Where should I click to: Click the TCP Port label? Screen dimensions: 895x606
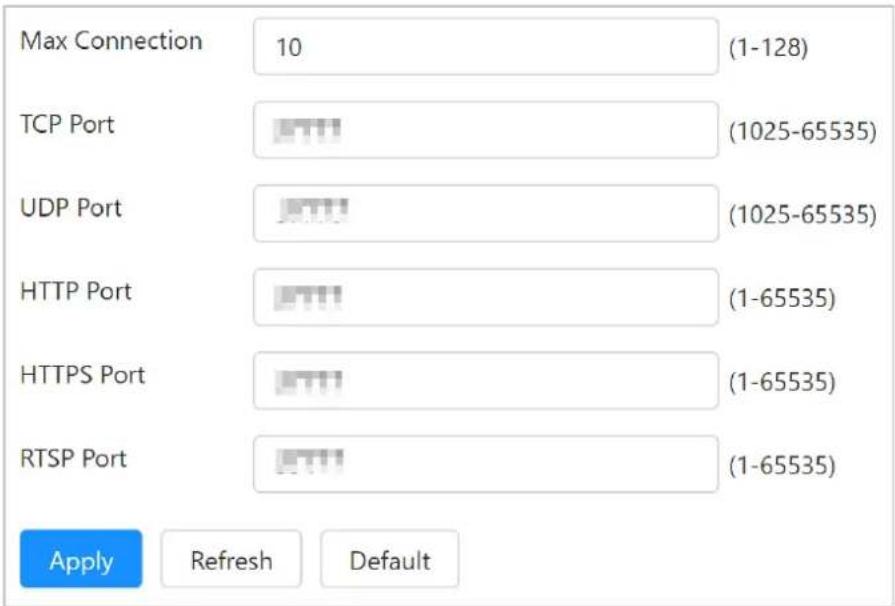pyautogui.click(x=67, y=124)
